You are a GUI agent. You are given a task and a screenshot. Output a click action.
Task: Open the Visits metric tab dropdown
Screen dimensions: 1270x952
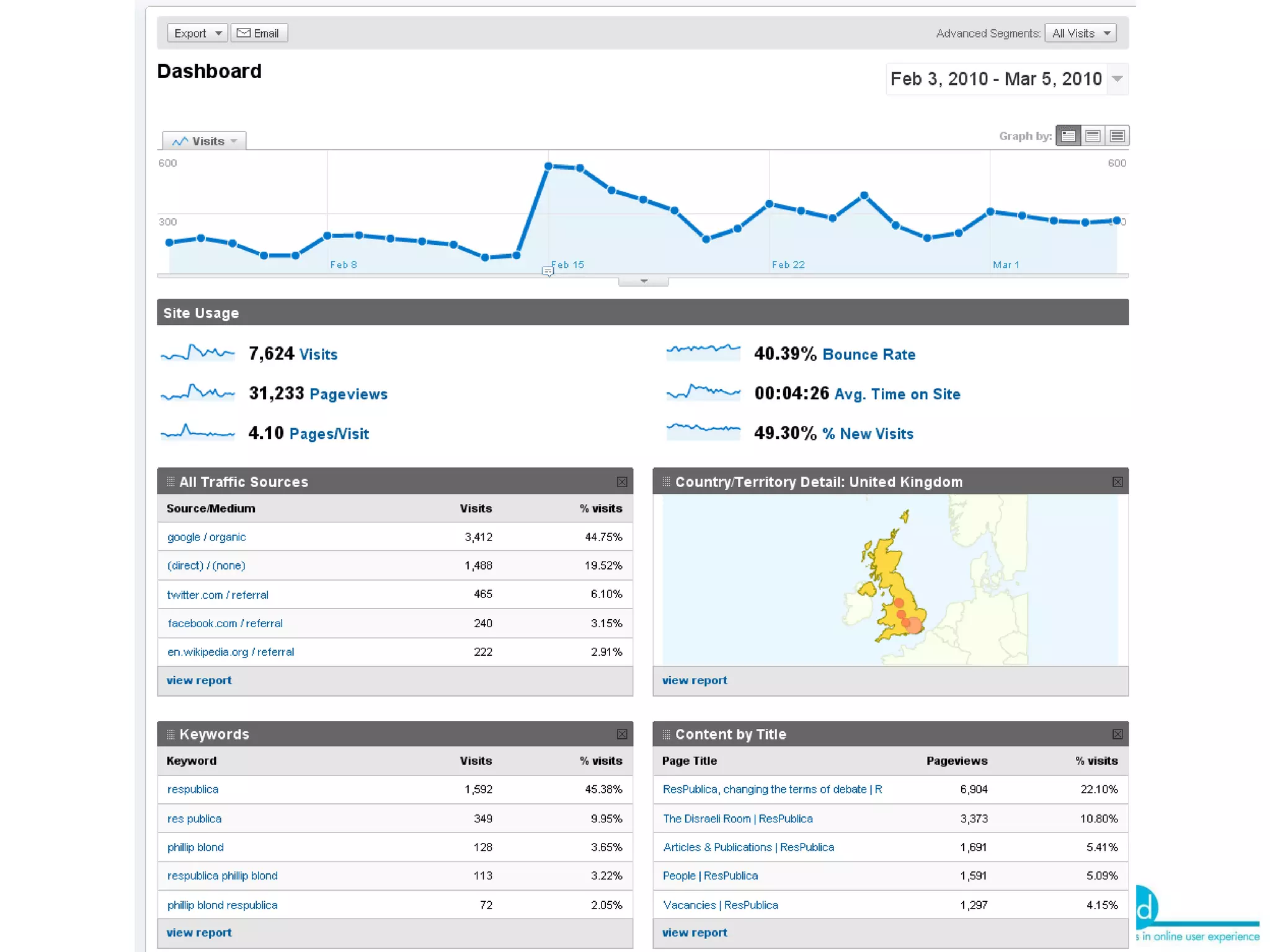coord(204,141)
